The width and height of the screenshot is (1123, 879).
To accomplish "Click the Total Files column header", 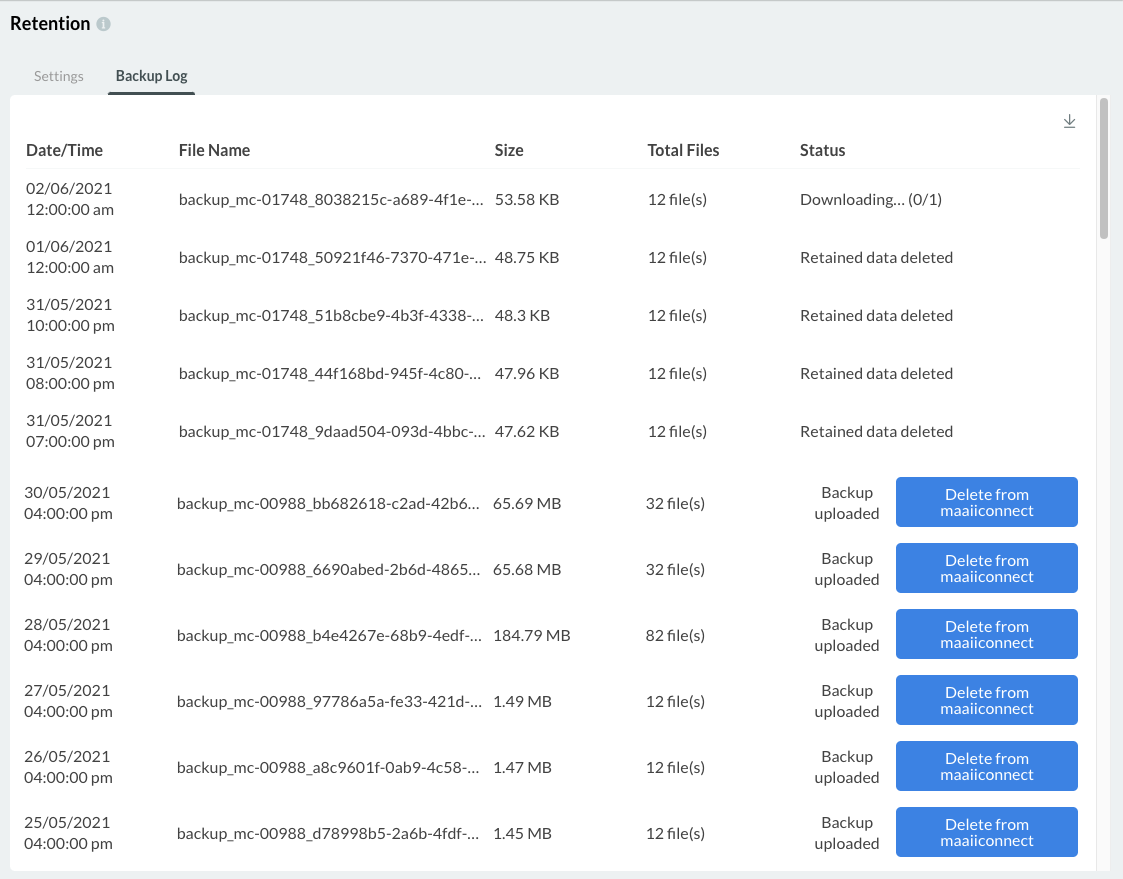I will pos(683,150).
